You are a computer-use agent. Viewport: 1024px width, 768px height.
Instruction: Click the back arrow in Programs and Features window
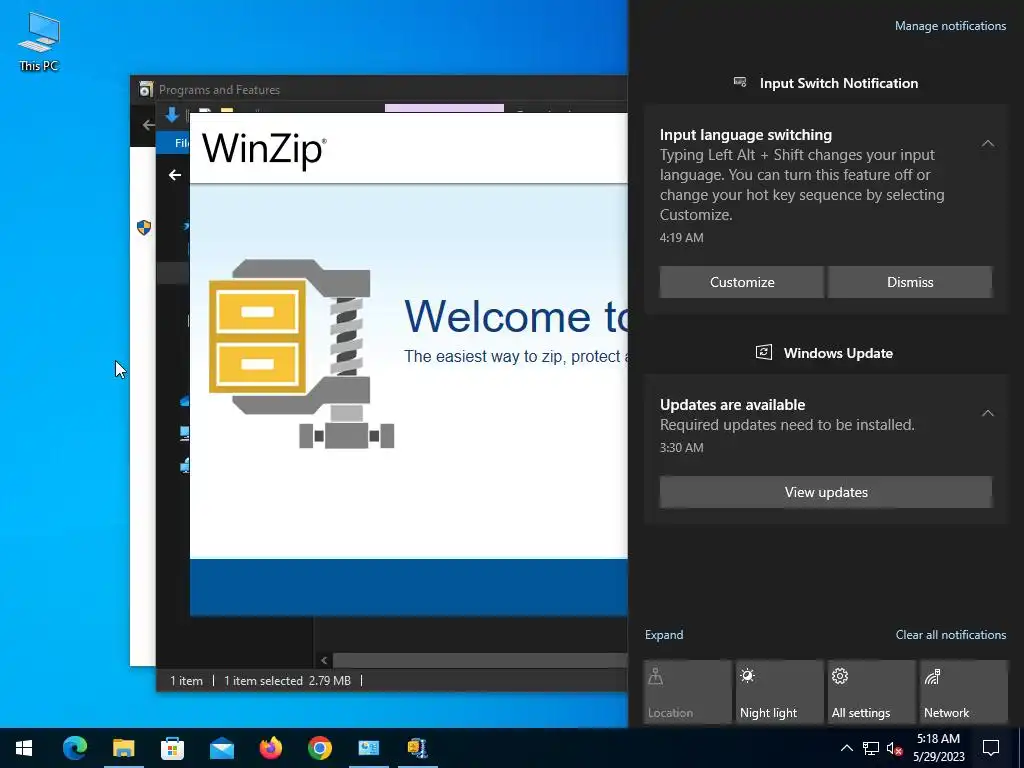click(x=148, y=125)
